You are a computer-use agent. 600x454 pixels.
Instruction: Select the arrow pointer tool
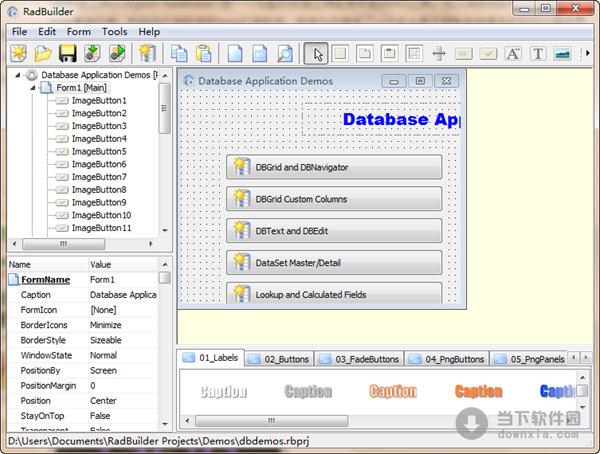[x=316, y=53]
